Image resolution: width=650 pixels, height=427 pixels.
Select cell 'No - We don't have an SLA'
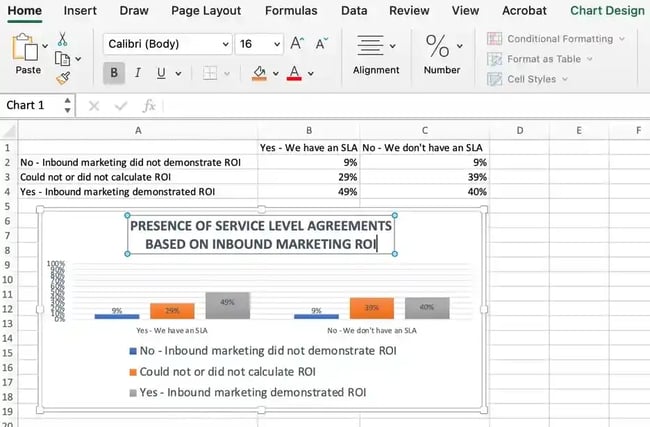424,148
